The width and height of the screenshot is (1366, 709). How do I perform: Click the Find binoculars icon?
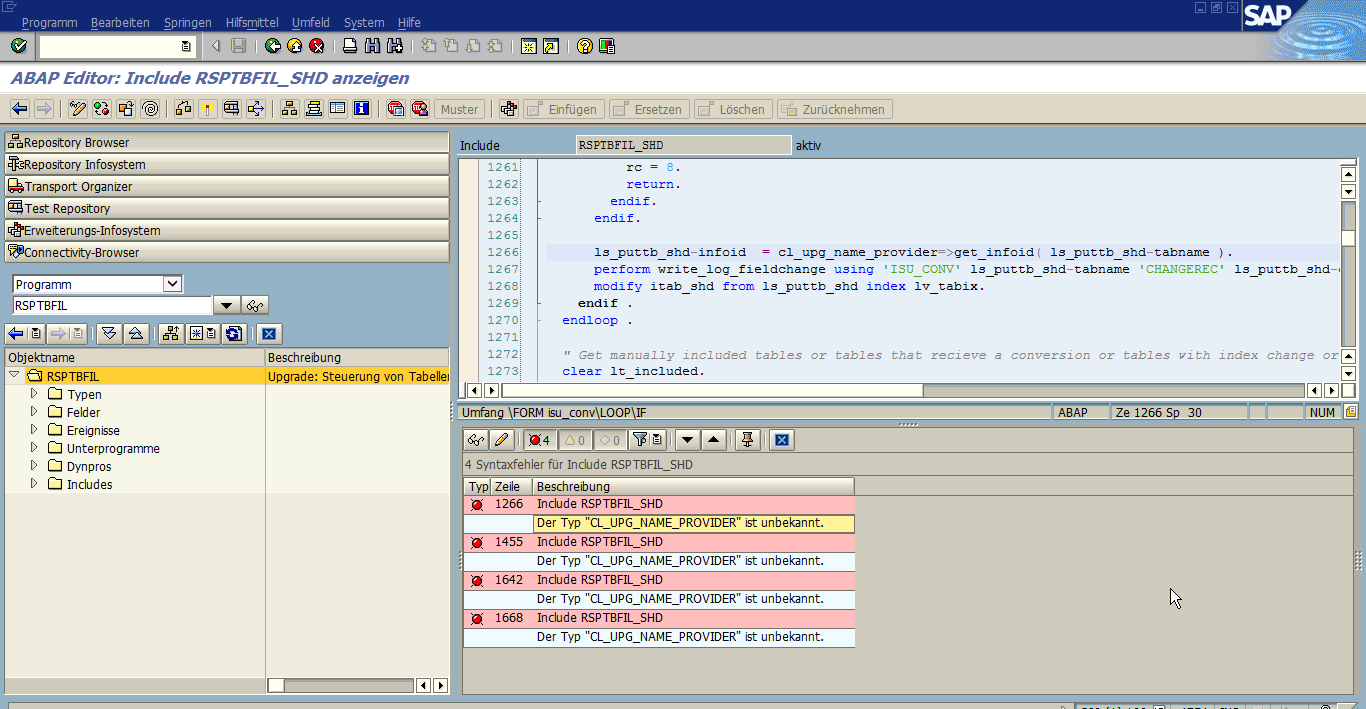pos(372,46)
